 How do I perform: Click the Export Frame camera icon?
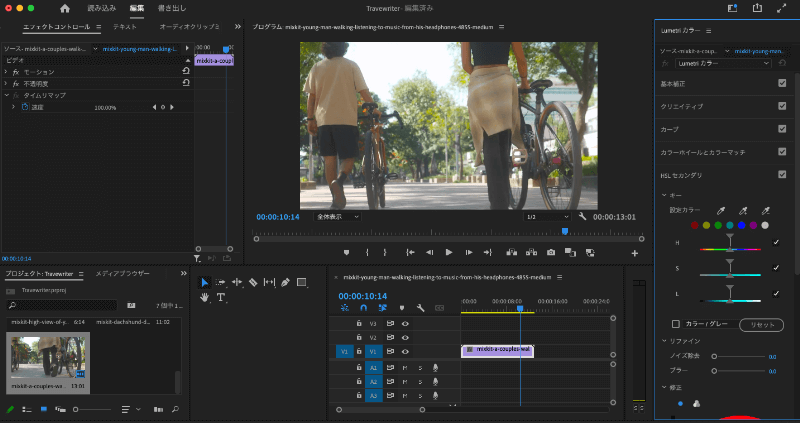(550, 252)
